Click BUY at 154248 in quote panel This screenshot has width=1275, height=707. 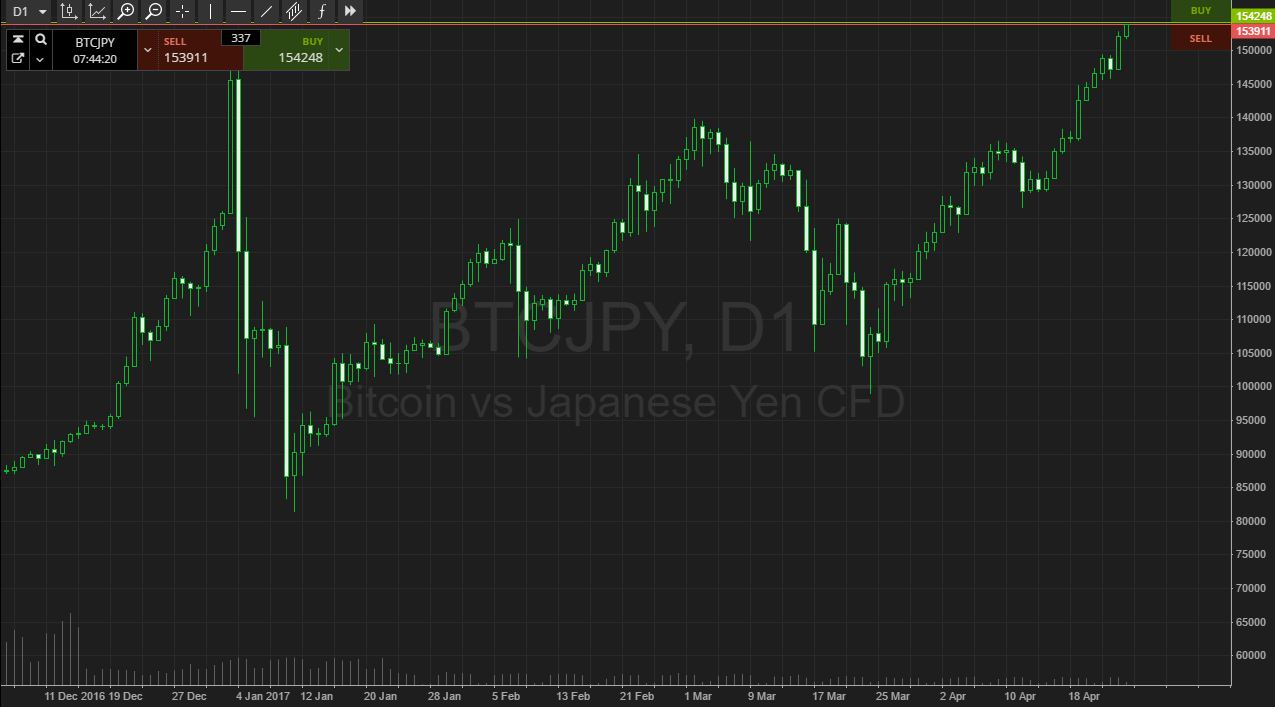pyautogui.click(x=287, y=50)
